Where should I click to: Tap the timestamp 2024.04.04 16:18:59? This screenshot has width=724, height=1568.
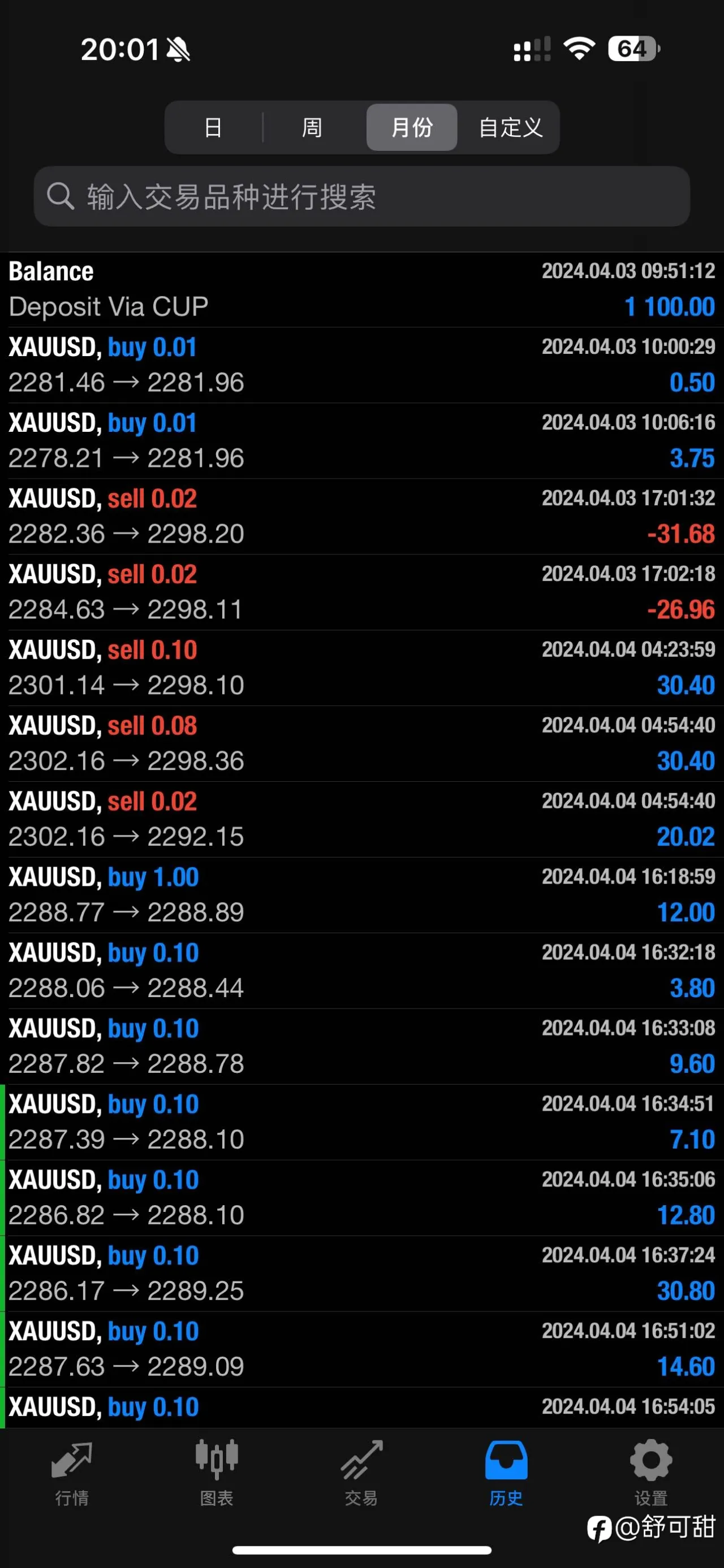pyautogui.click(x=628, y=877)
